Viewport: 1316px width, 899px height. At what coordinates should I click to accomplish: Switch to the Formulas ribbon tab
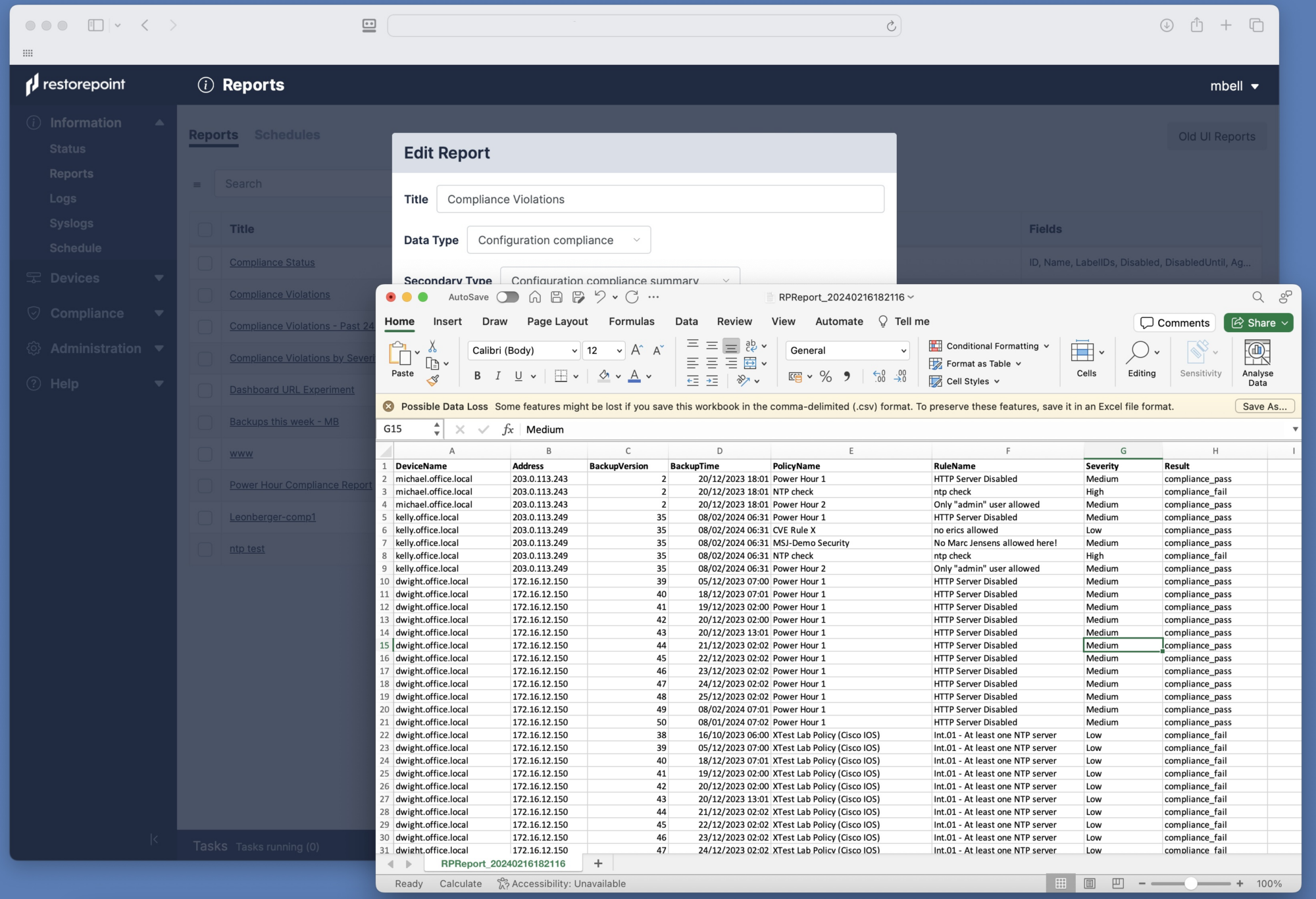(631, 322)
